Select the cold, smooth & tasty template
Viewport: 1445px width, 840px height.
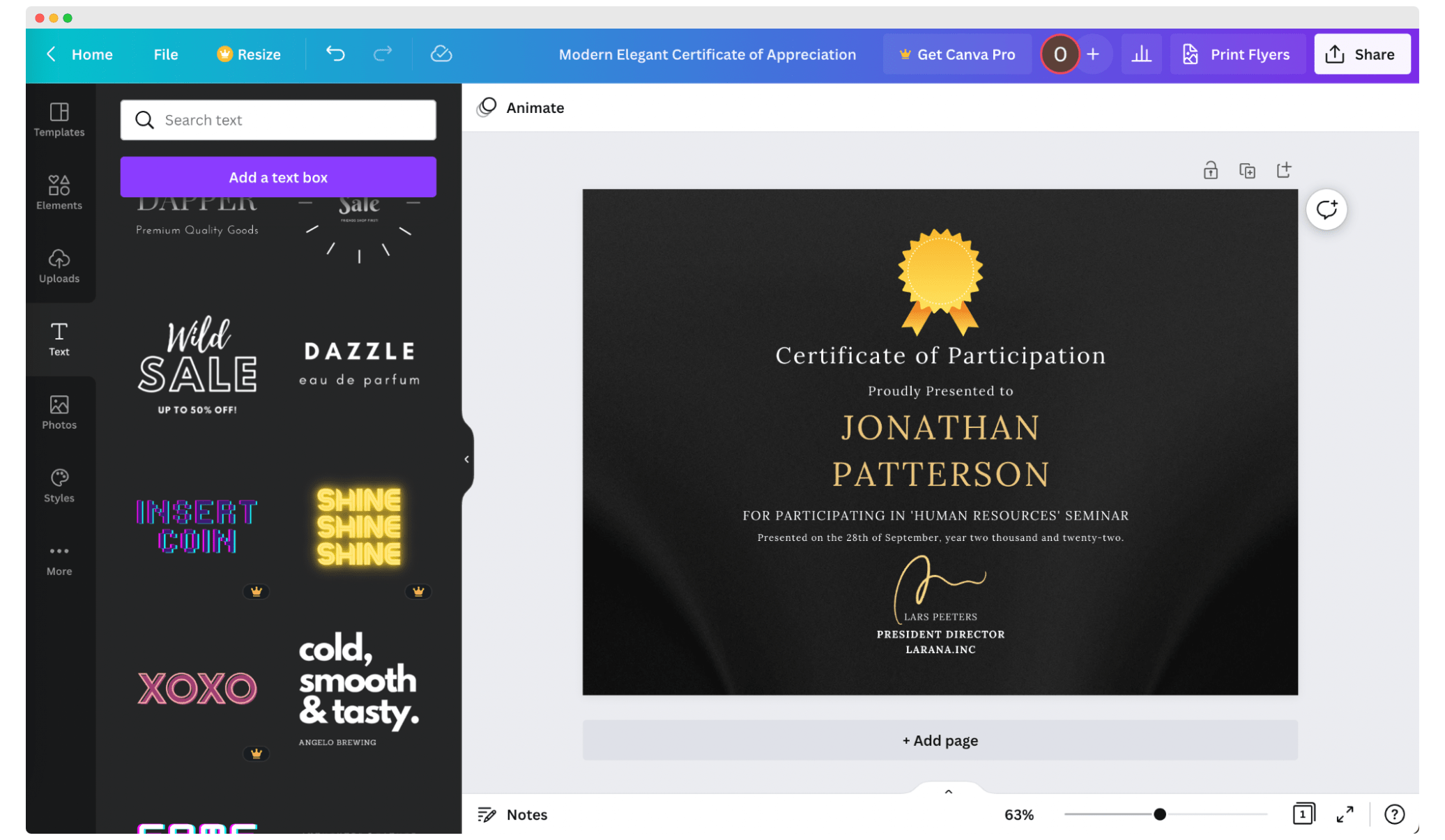(359, 689)
